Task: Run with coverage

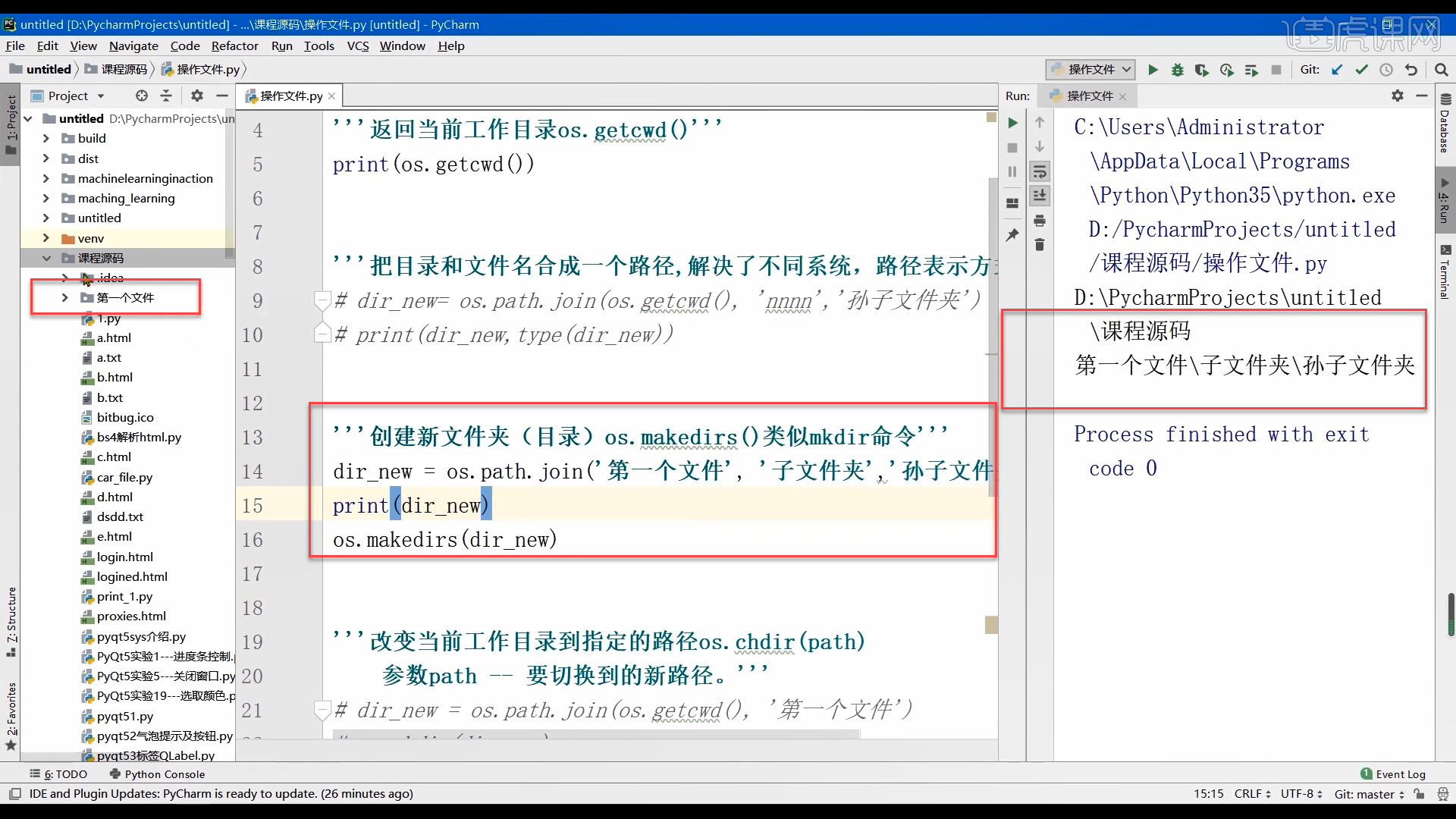Action: coord(1202,70)
